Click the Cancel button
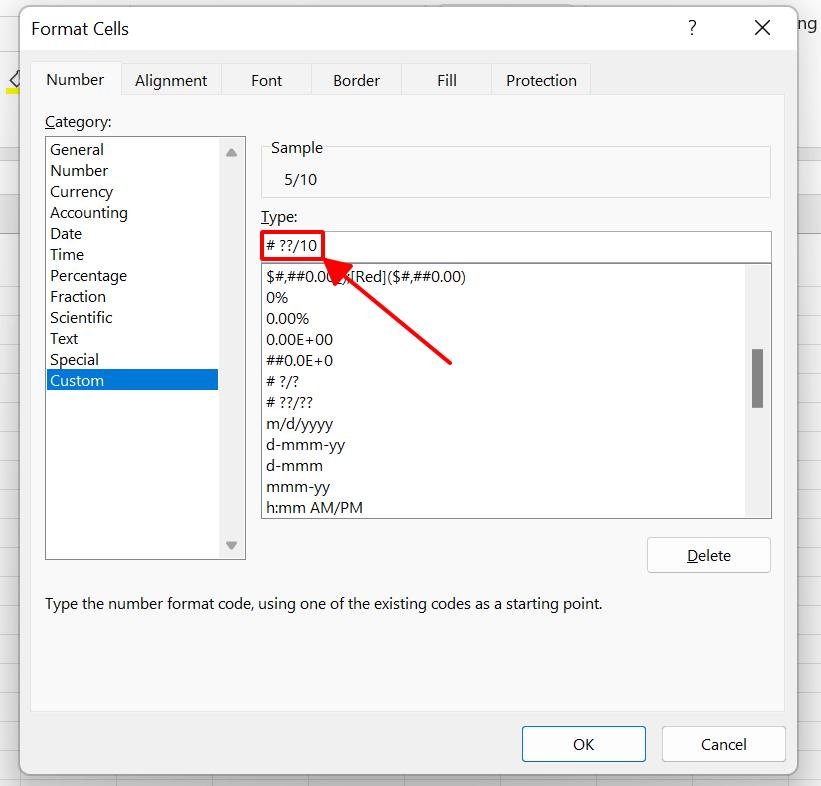 (724, 744)
